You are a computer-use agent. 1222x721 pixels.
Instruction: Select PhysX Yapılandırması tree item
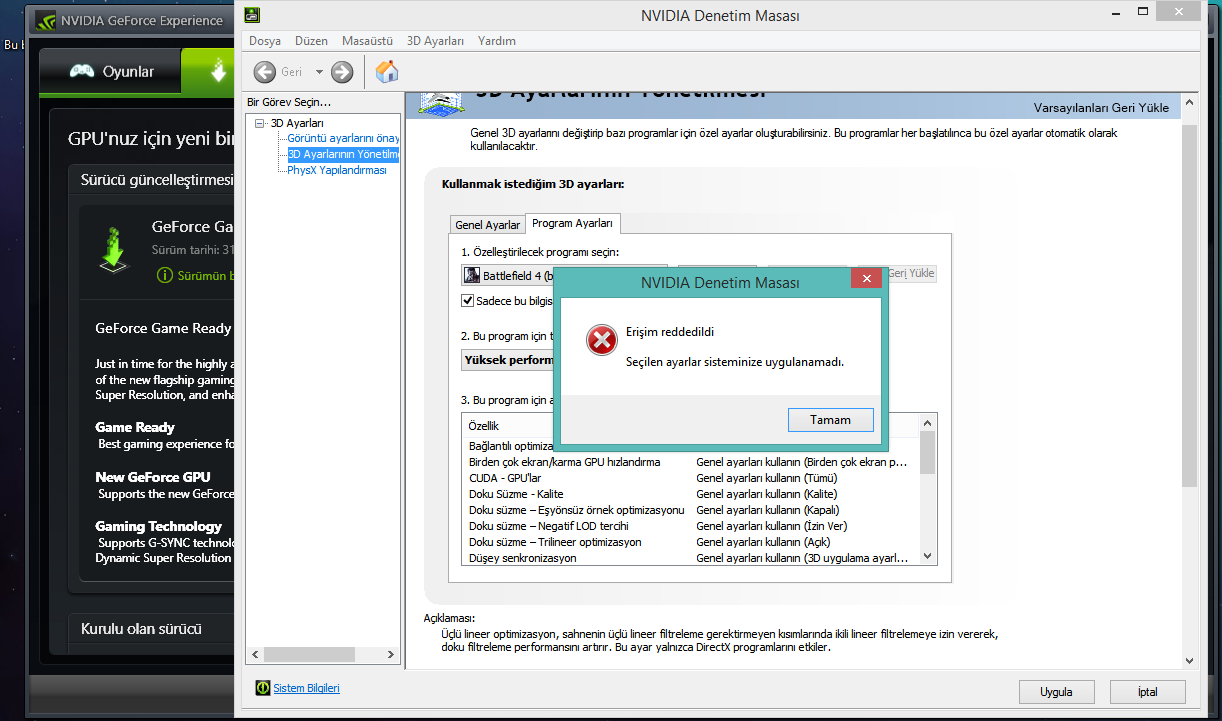coord(336,170)
